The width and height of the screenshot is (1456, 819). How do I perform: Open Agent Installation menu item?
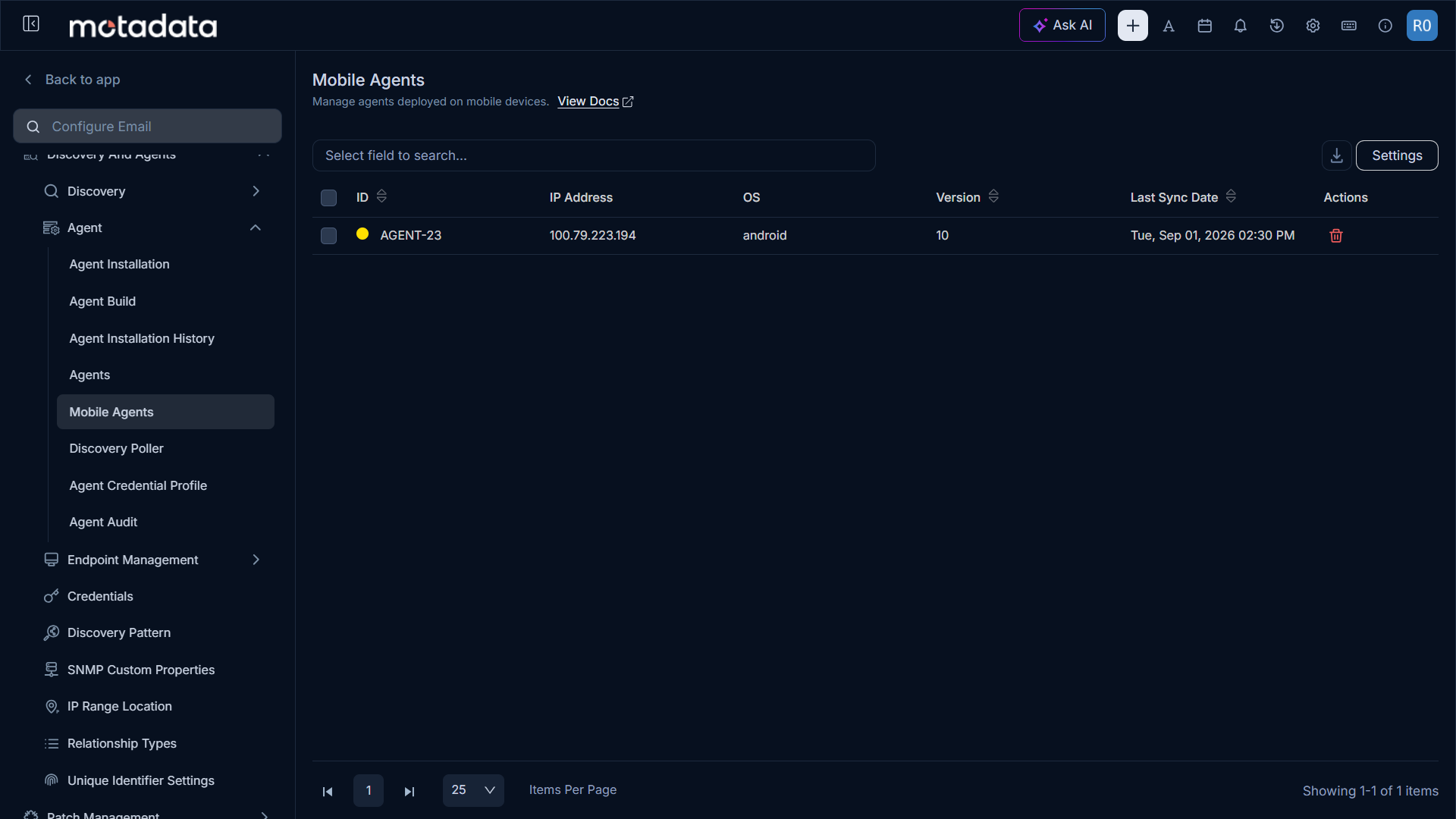coord(119,264)
